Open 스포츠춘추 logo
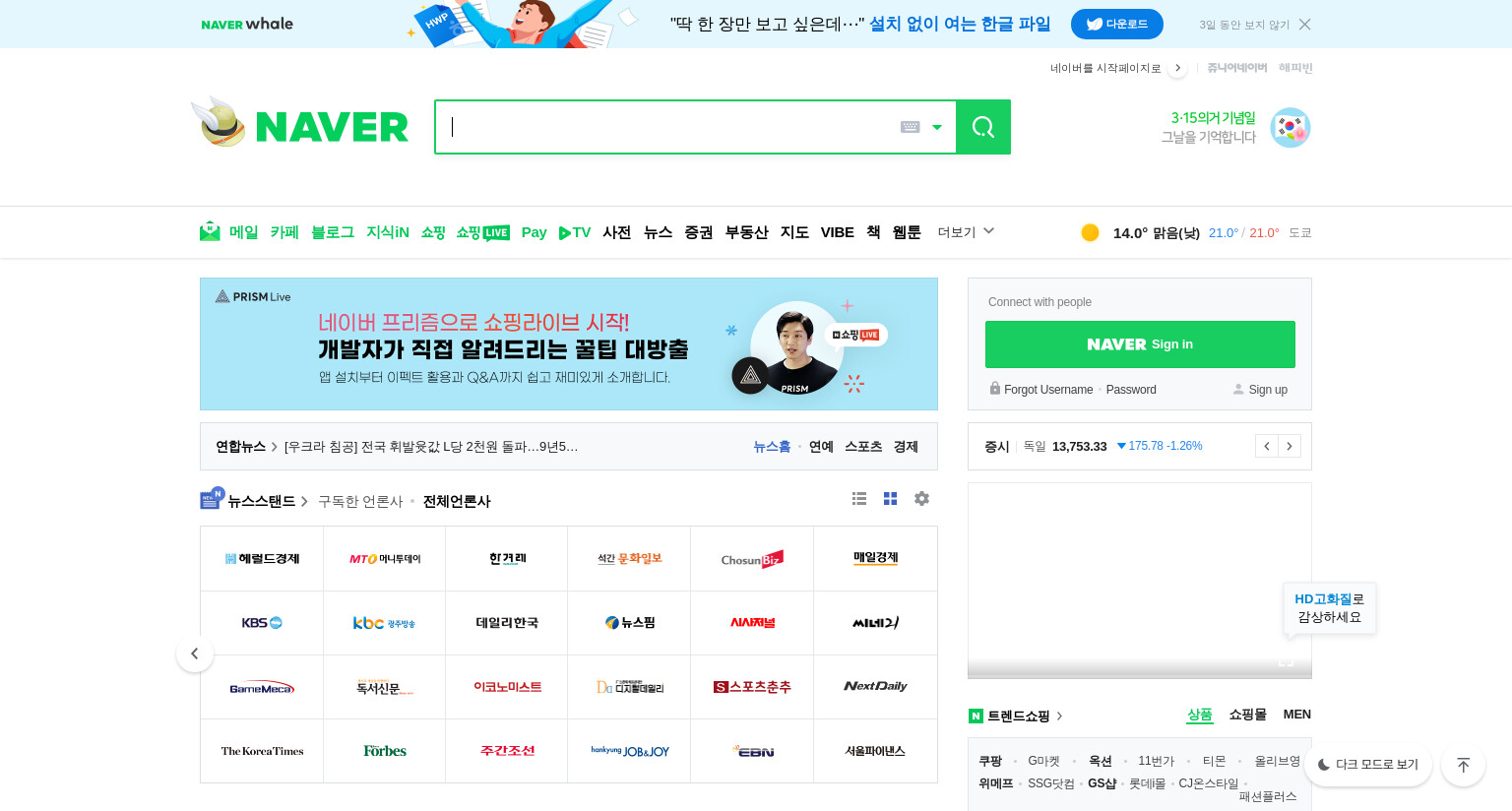The width and height of the screenshot is (1512, 811). (752, 687)
